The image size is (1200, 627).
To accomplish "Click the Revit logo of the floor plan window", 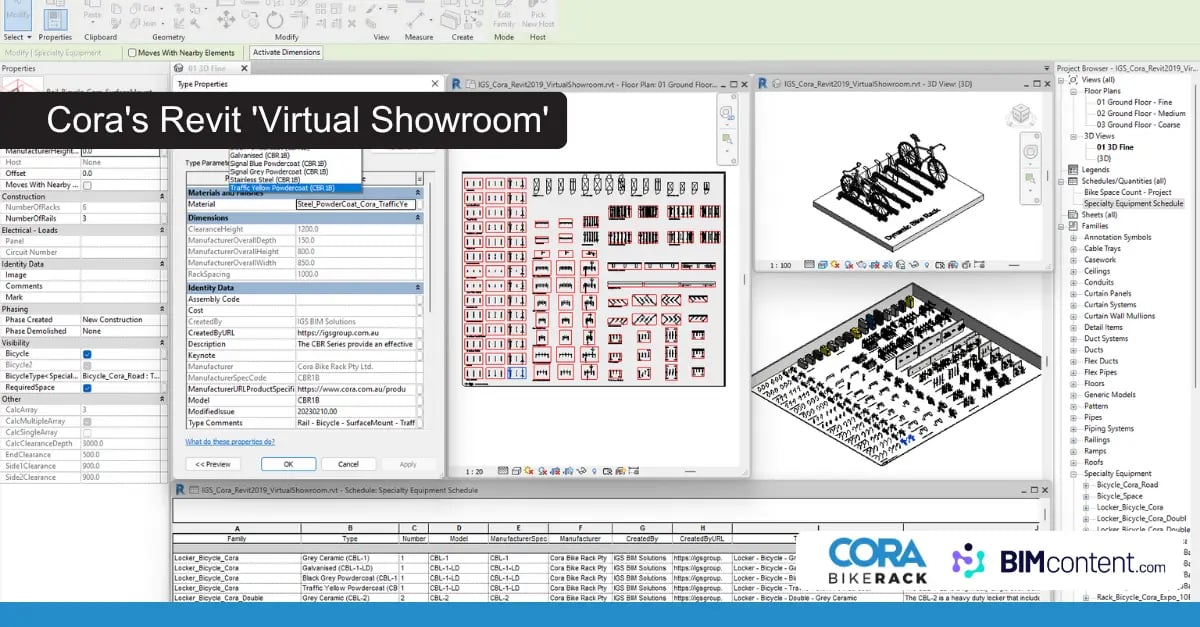I will click(x=456, y=85).
